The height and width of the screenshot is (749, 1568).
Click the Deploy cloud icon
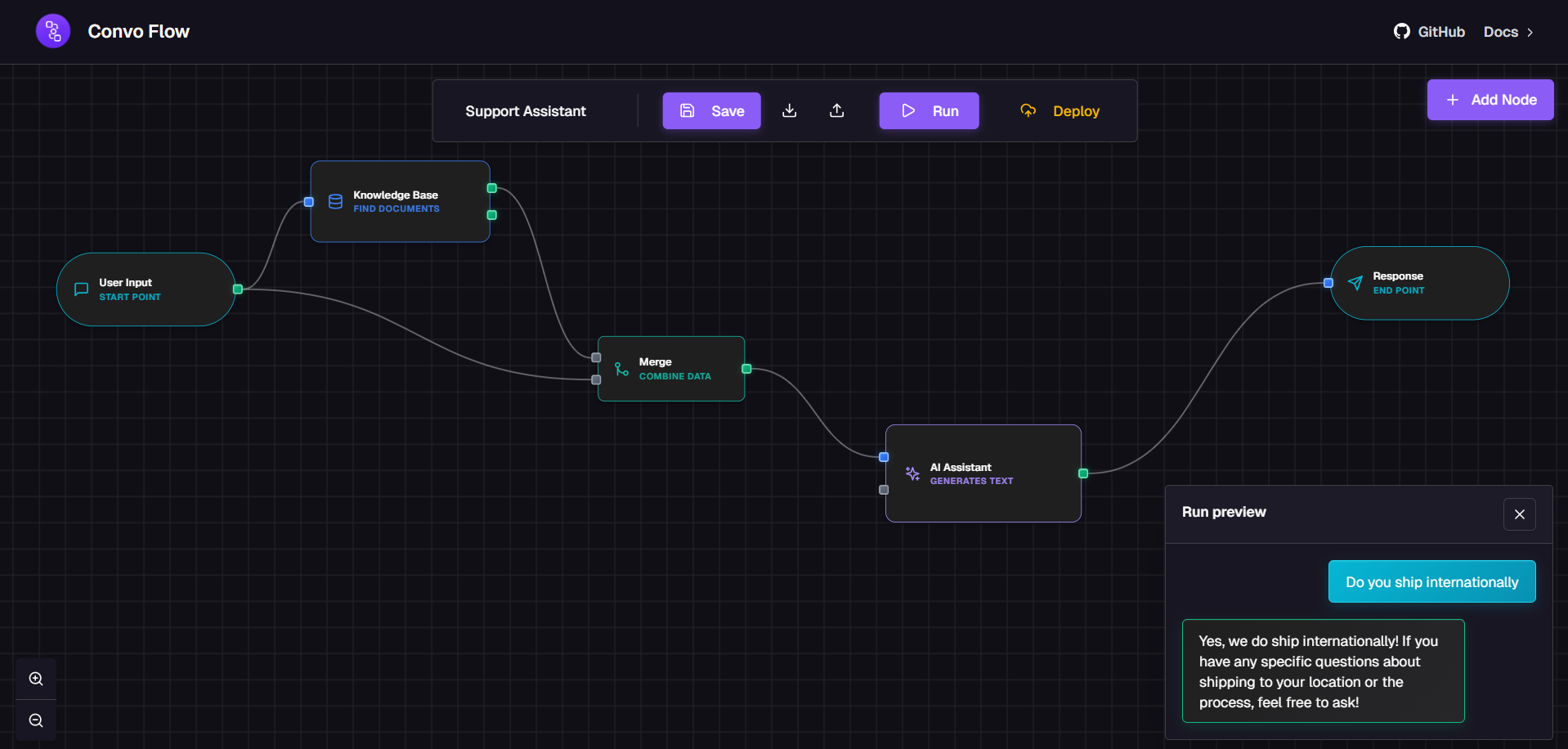[1028, 110]
